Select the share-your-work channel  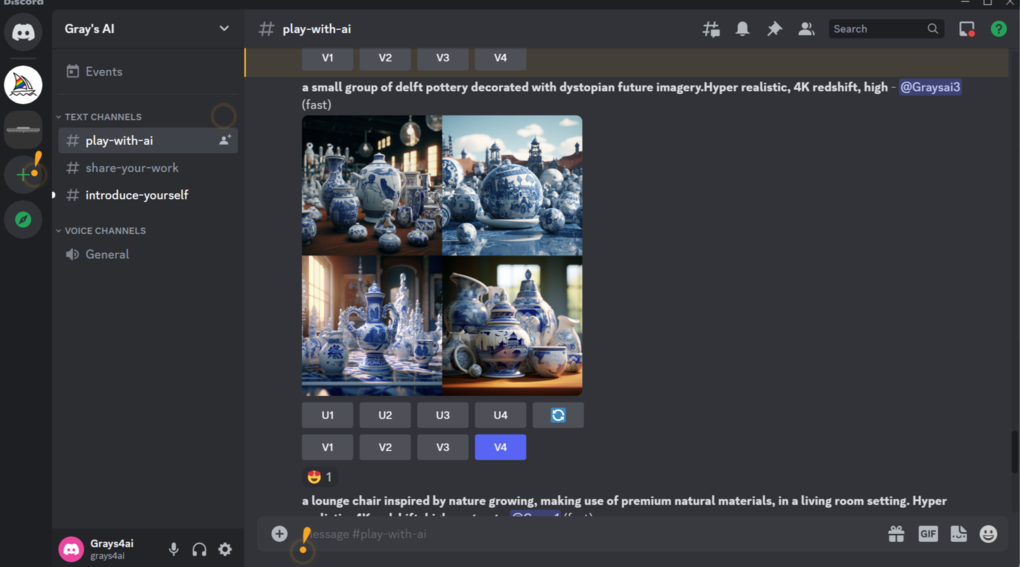click(131, 168)
